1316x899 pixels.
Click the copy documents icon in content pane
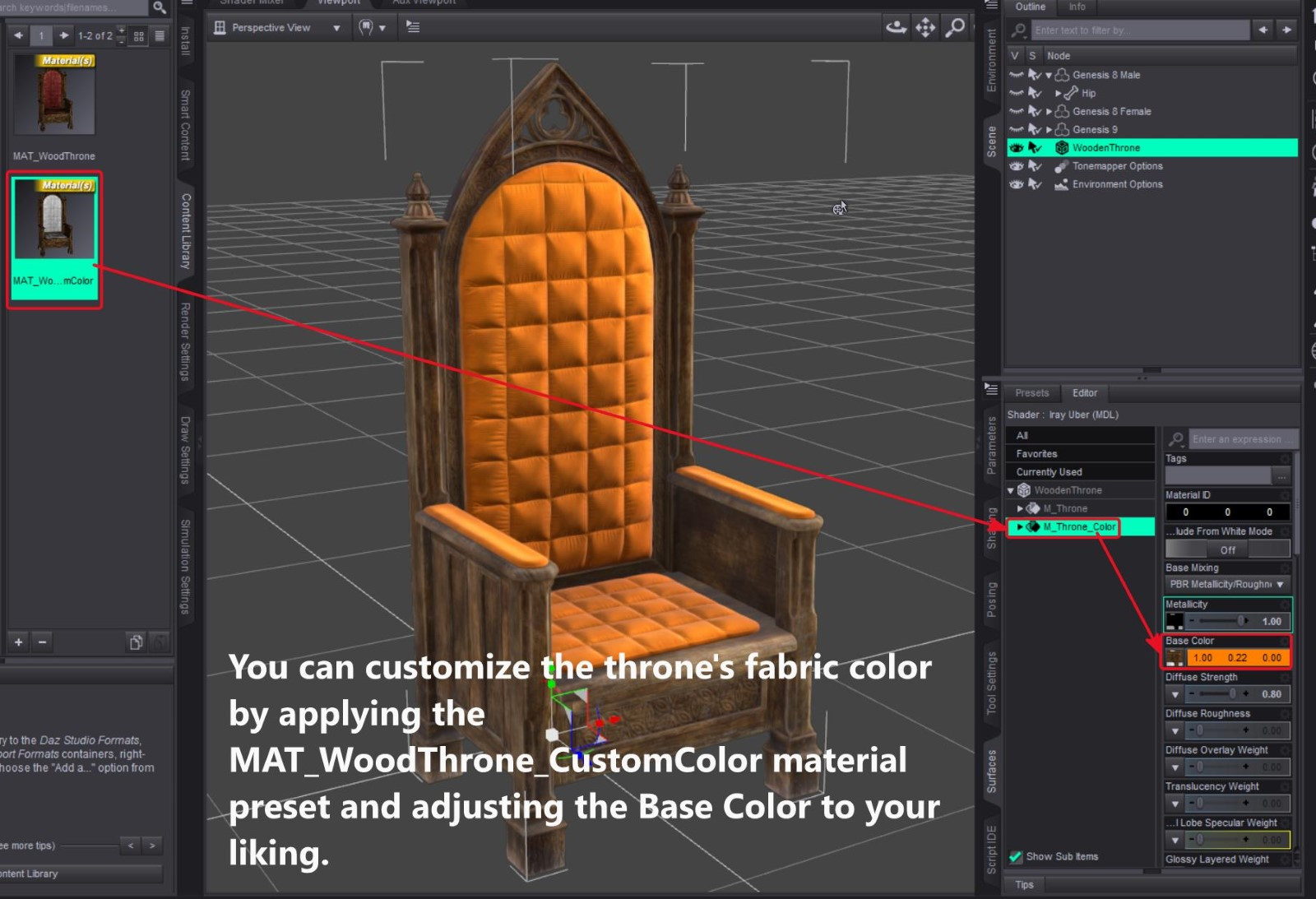coord(136,642)
